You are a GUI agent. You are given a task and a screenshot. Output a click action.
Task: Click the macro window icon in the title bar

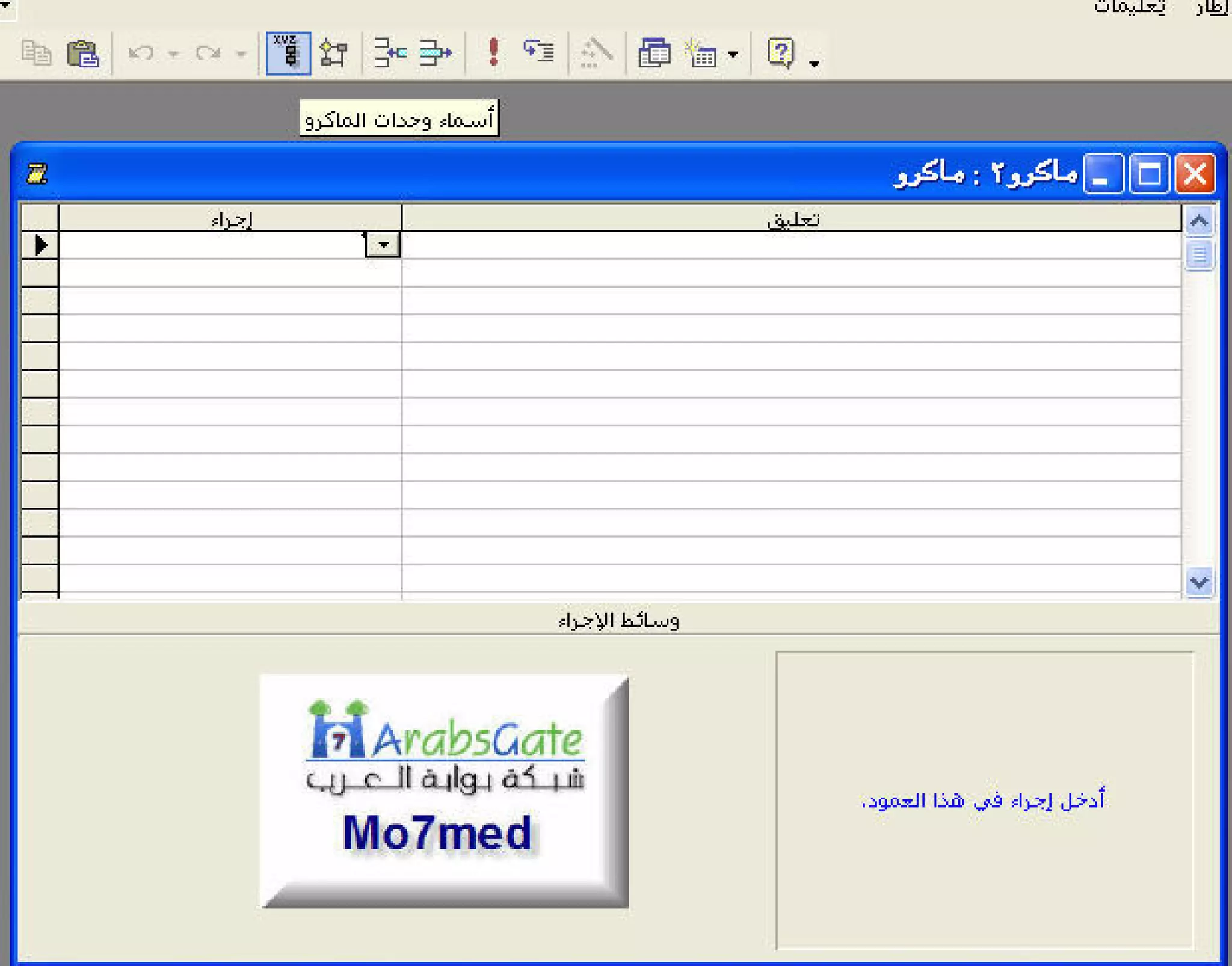tap(37, 174)
